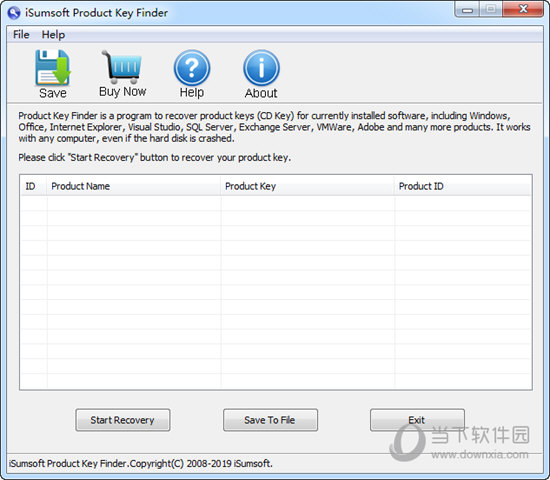Click the Save floppy disk icon
550x480 pixels.
pos(53,68)
